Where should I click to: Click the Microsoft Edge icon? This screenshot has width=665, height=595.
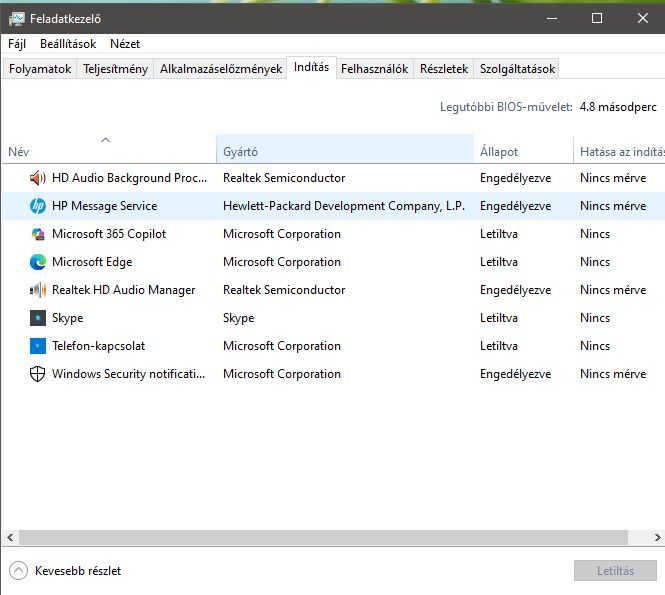point(38,262)
